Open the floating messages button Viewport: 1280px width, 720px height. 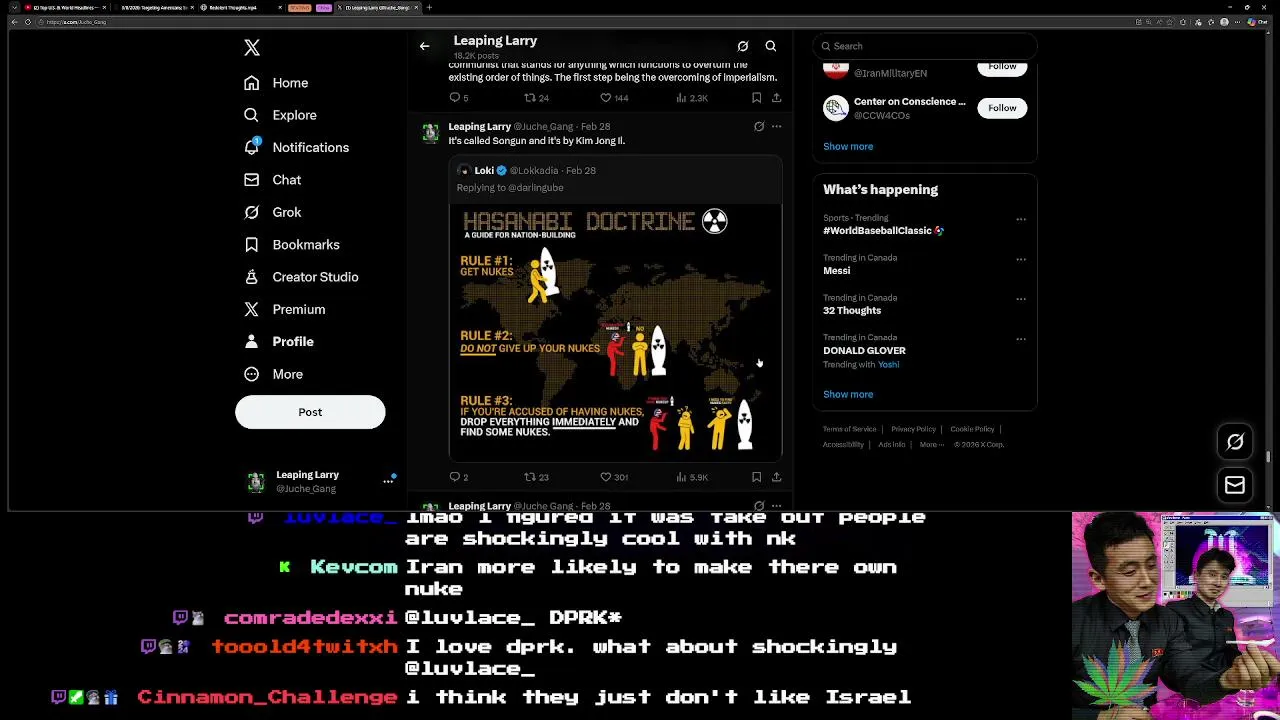point(1235,485)
